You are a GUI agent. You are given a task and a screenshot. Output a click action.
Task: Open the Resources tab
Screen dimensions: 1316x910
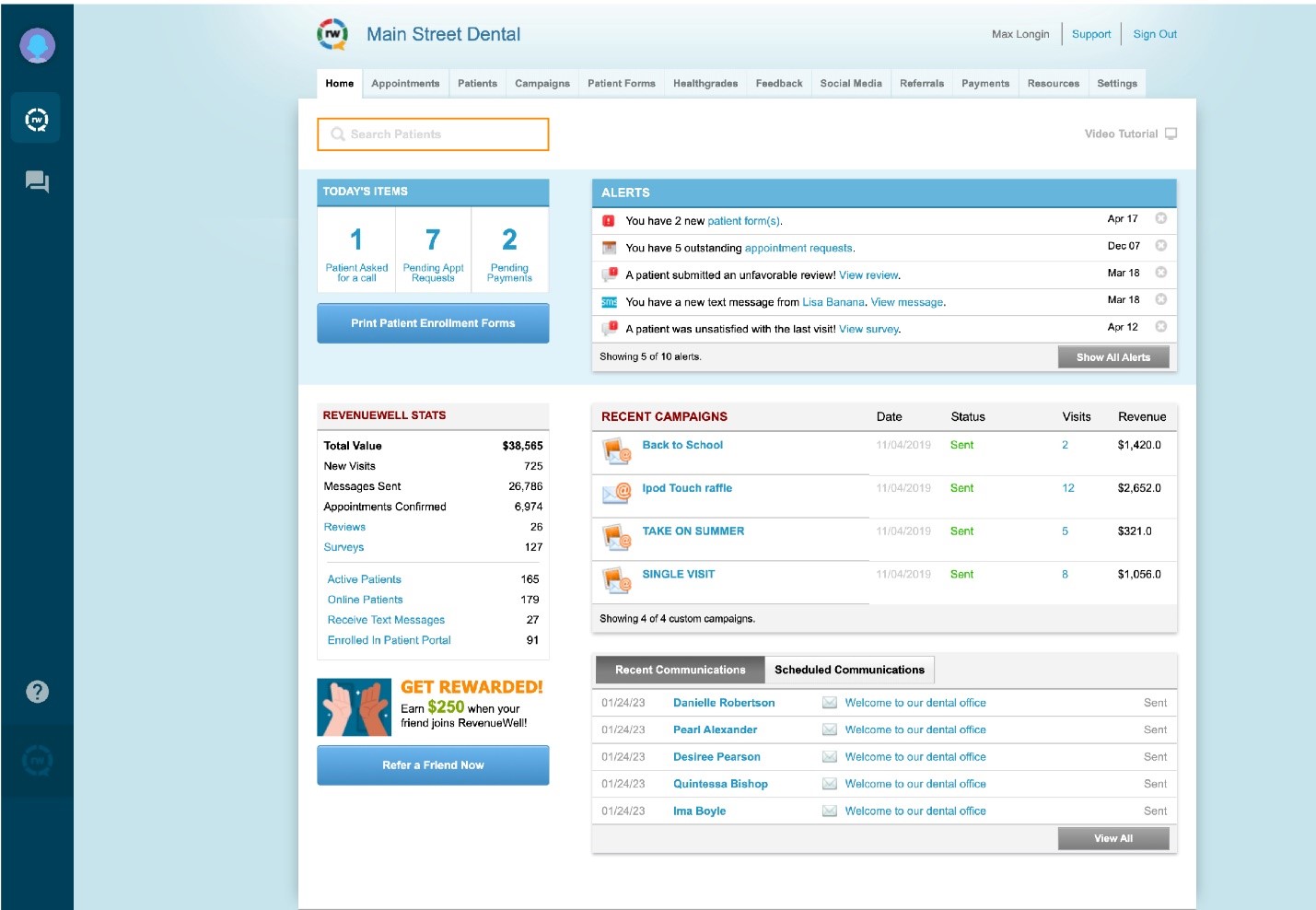coord(1054,83)
